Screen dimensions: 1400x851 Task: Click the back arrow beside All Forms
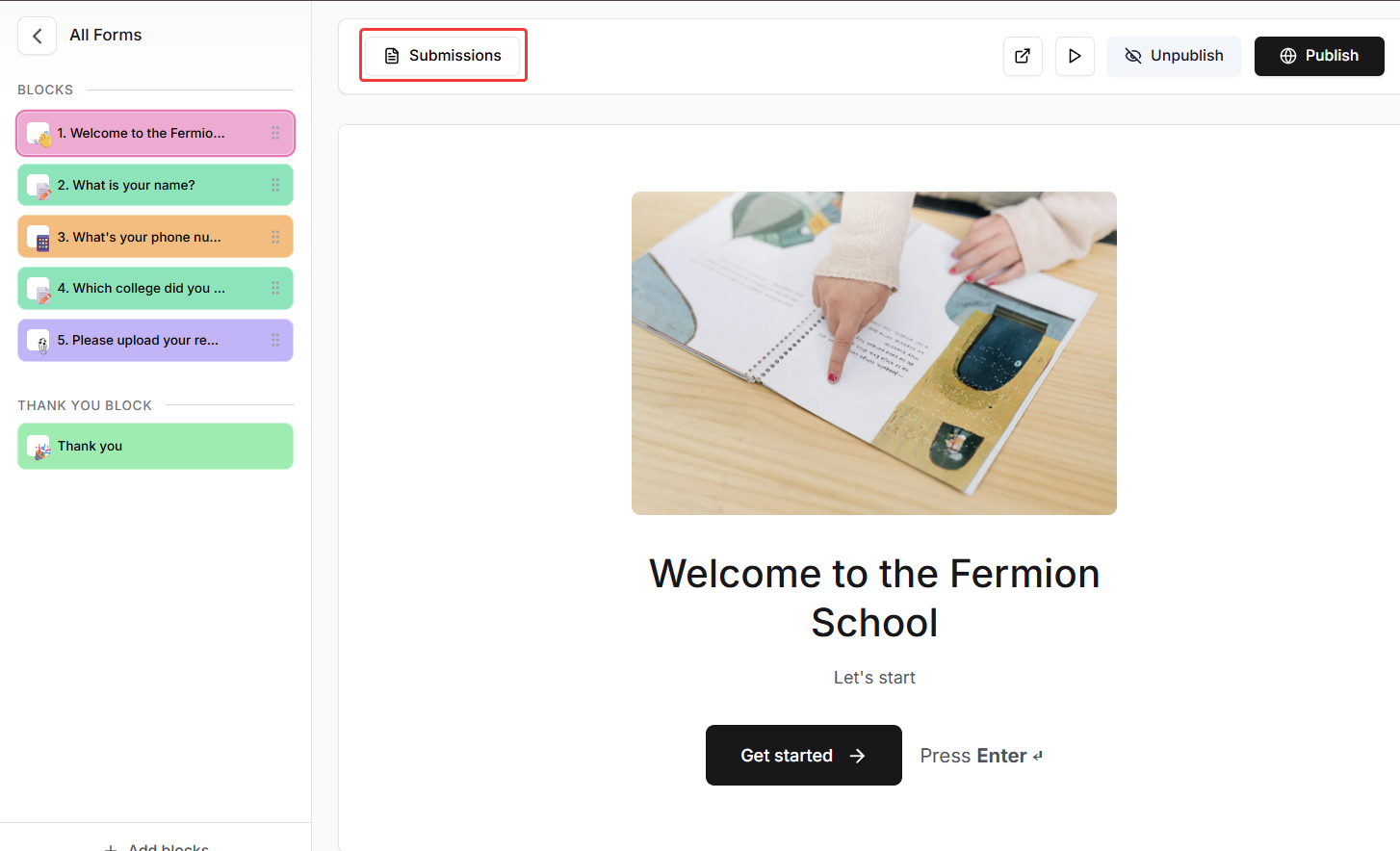[x=37, y=36]
